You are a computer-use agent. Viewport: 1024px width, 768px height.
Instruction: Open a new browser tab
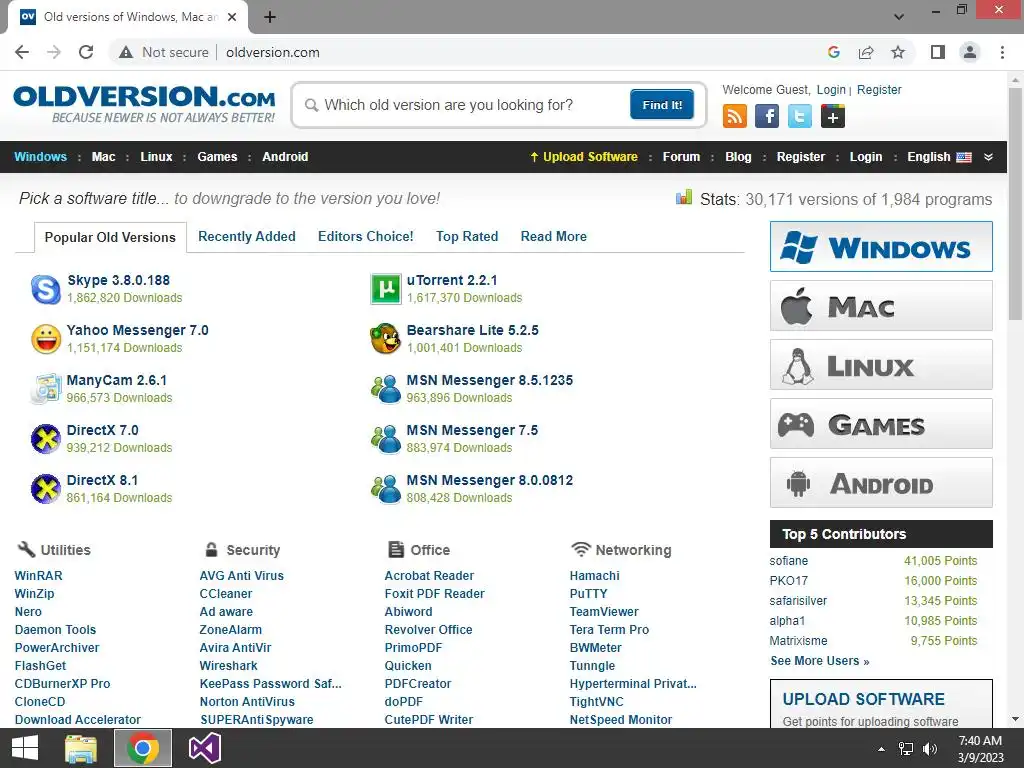[x=270, y=17]
